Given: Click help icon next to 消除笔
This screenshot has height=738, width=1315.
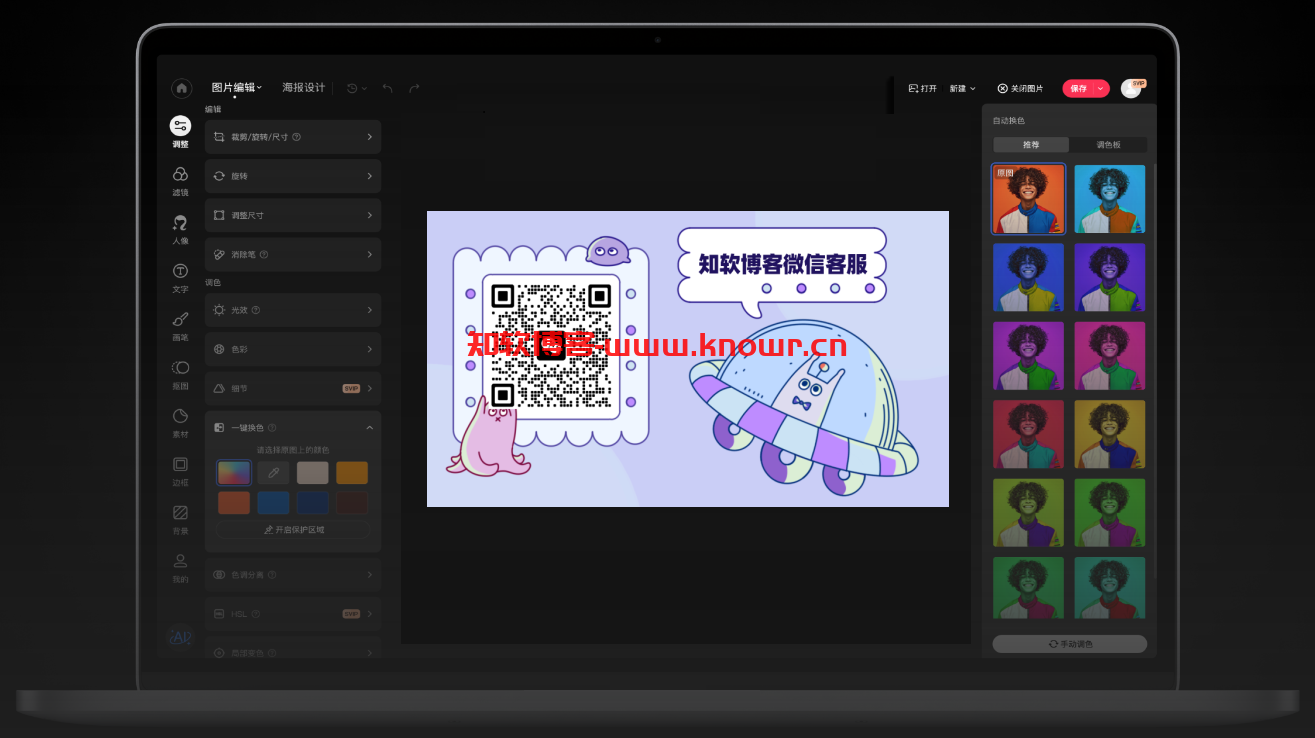Looking at the screenshot, I should (264, 254).
